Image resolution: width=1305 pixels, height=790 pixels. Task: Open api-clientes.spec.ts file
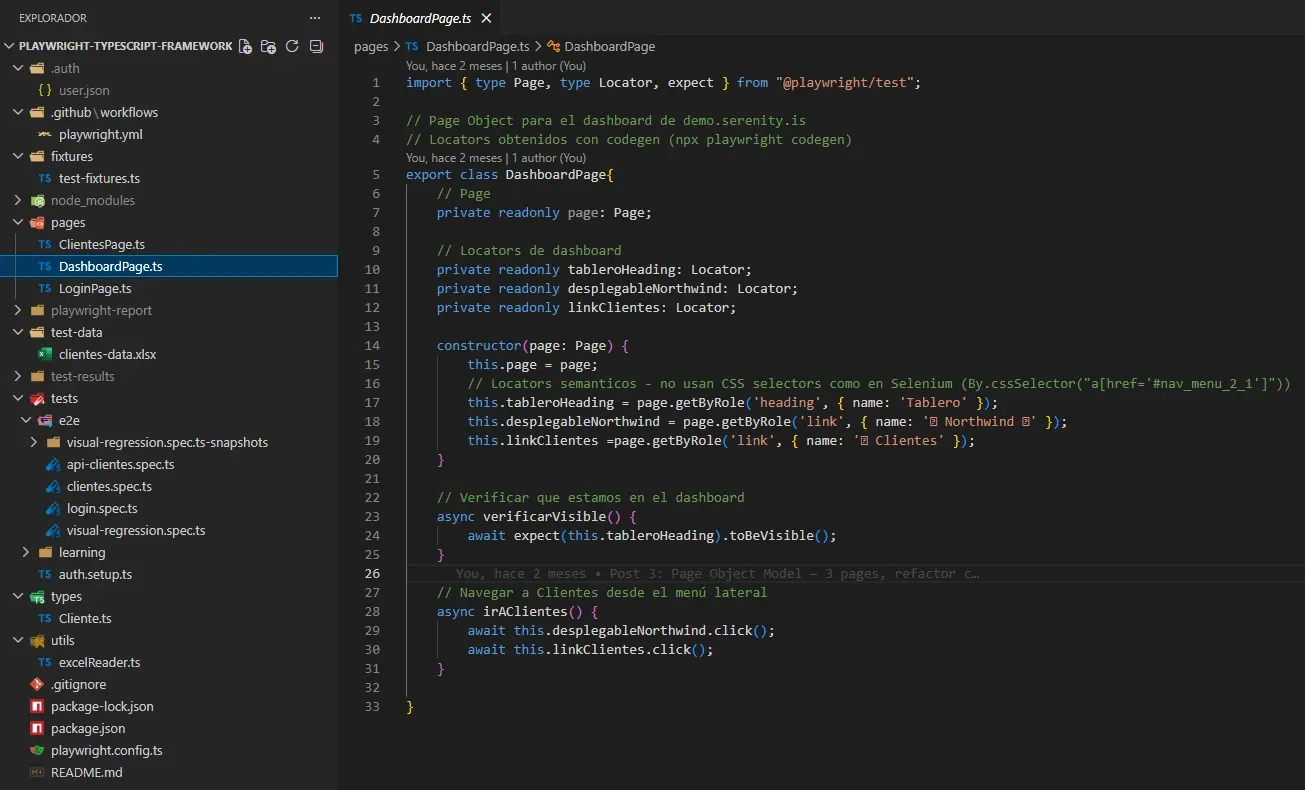point(120,464)
